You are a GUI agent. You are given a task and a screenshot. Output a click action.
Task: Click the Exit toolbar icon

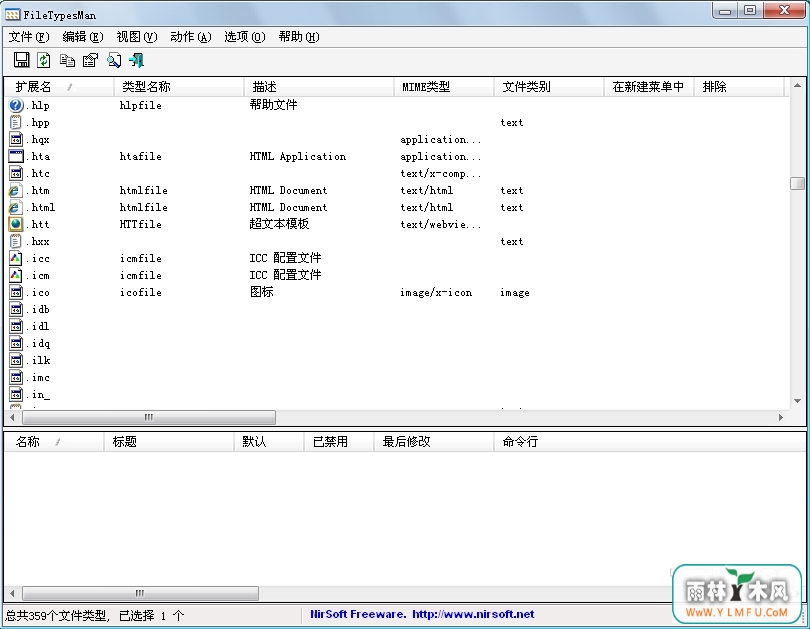click(x=137, y=60)
